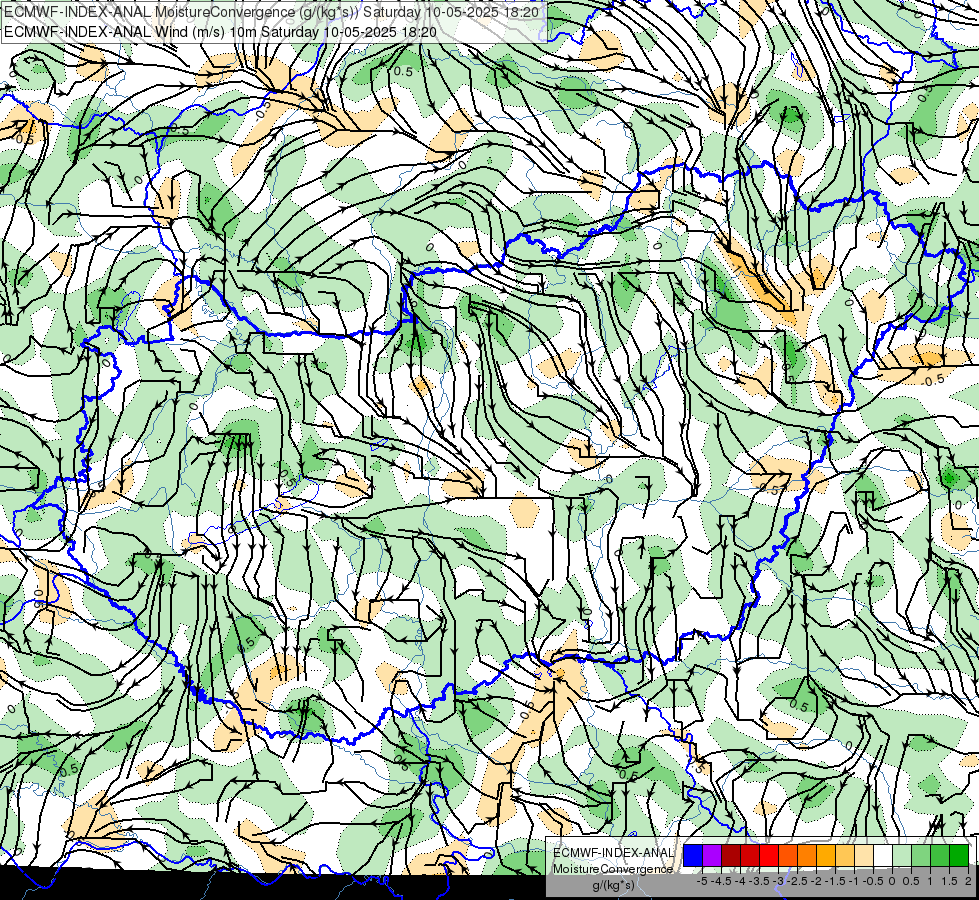Click the amber swatch between -2 and -1.5
The height and width of the screenshot is (900, 979).
[x=826, y=855]
